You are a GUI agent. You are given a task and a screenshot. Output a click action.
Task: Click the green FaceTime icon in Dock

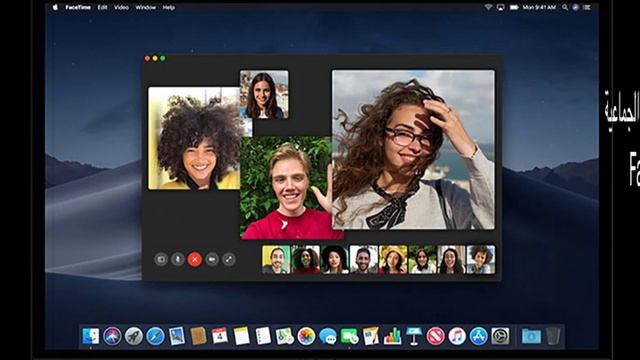349,336
